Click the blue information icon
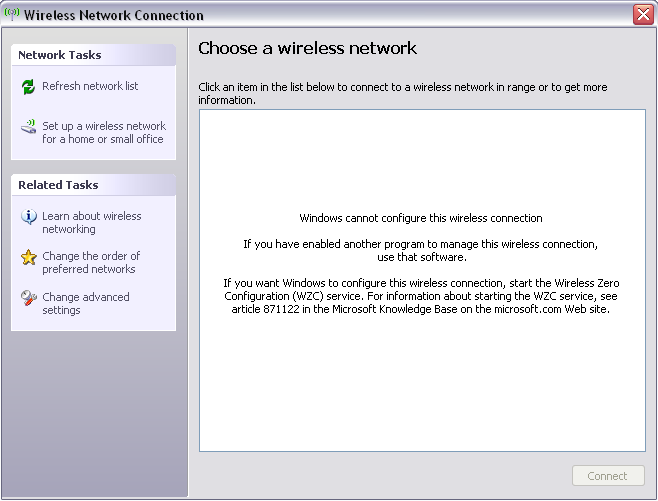This screenshot has height=501, width=658. click(x=29, y=217)
